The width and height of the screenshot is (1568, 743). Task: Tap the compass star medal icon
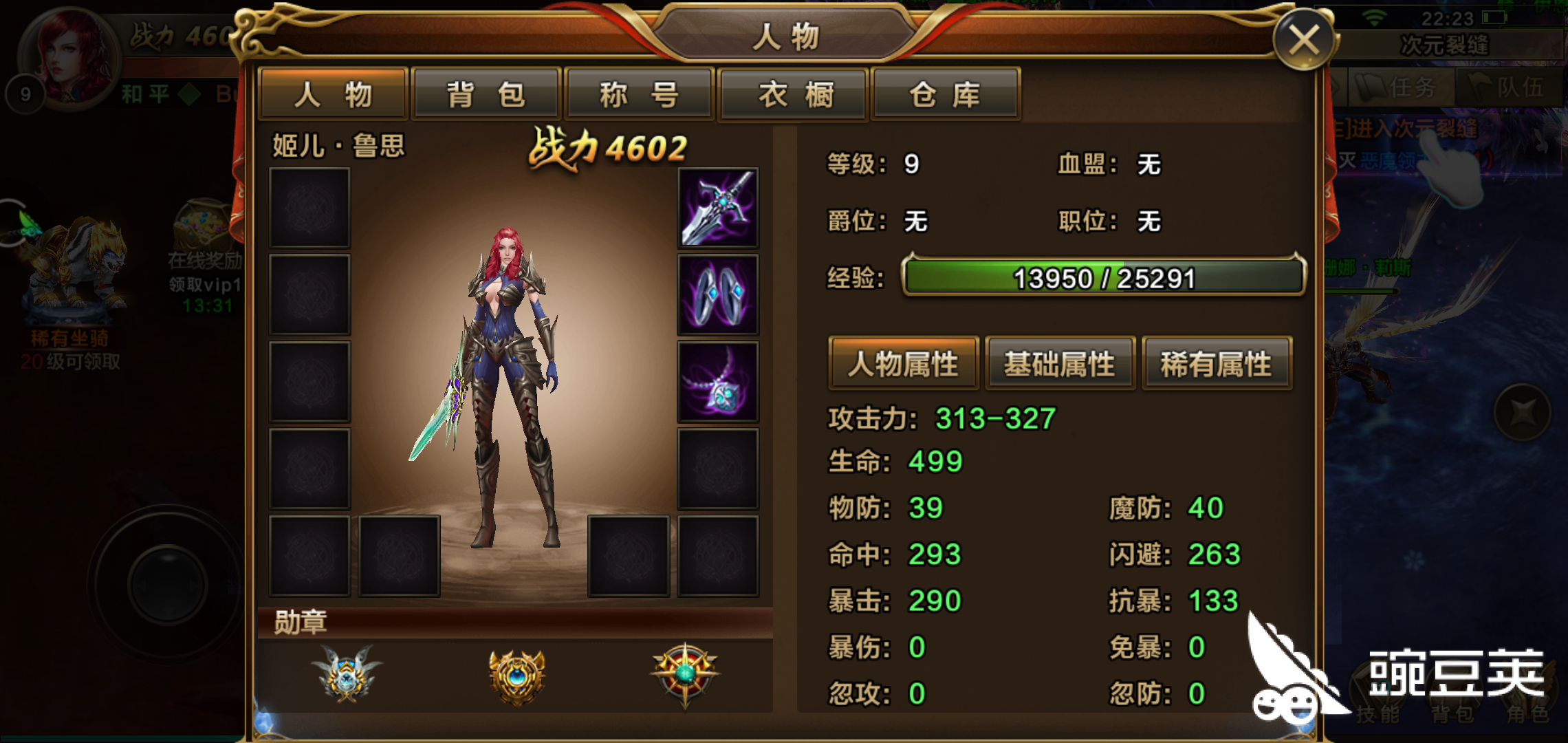[685, 674]
